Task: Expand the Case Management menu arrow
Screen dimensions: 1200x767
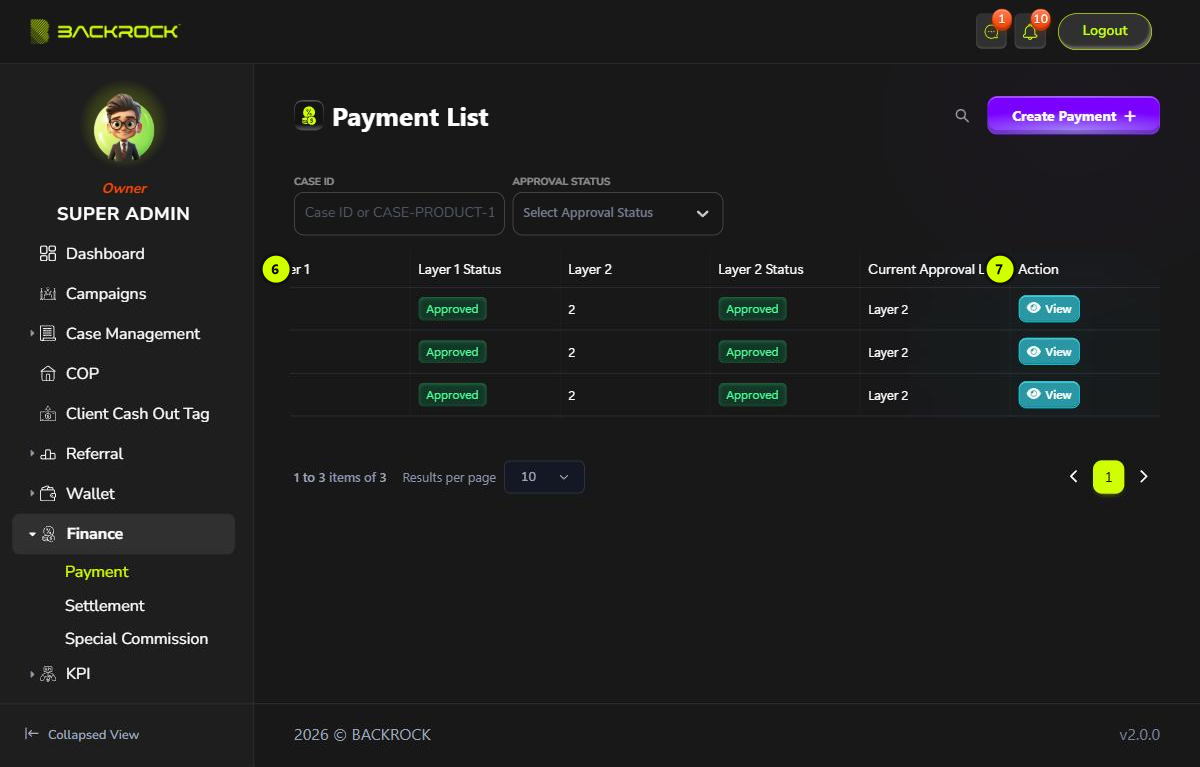Action: pyautogui.click(x=32, y=334)
